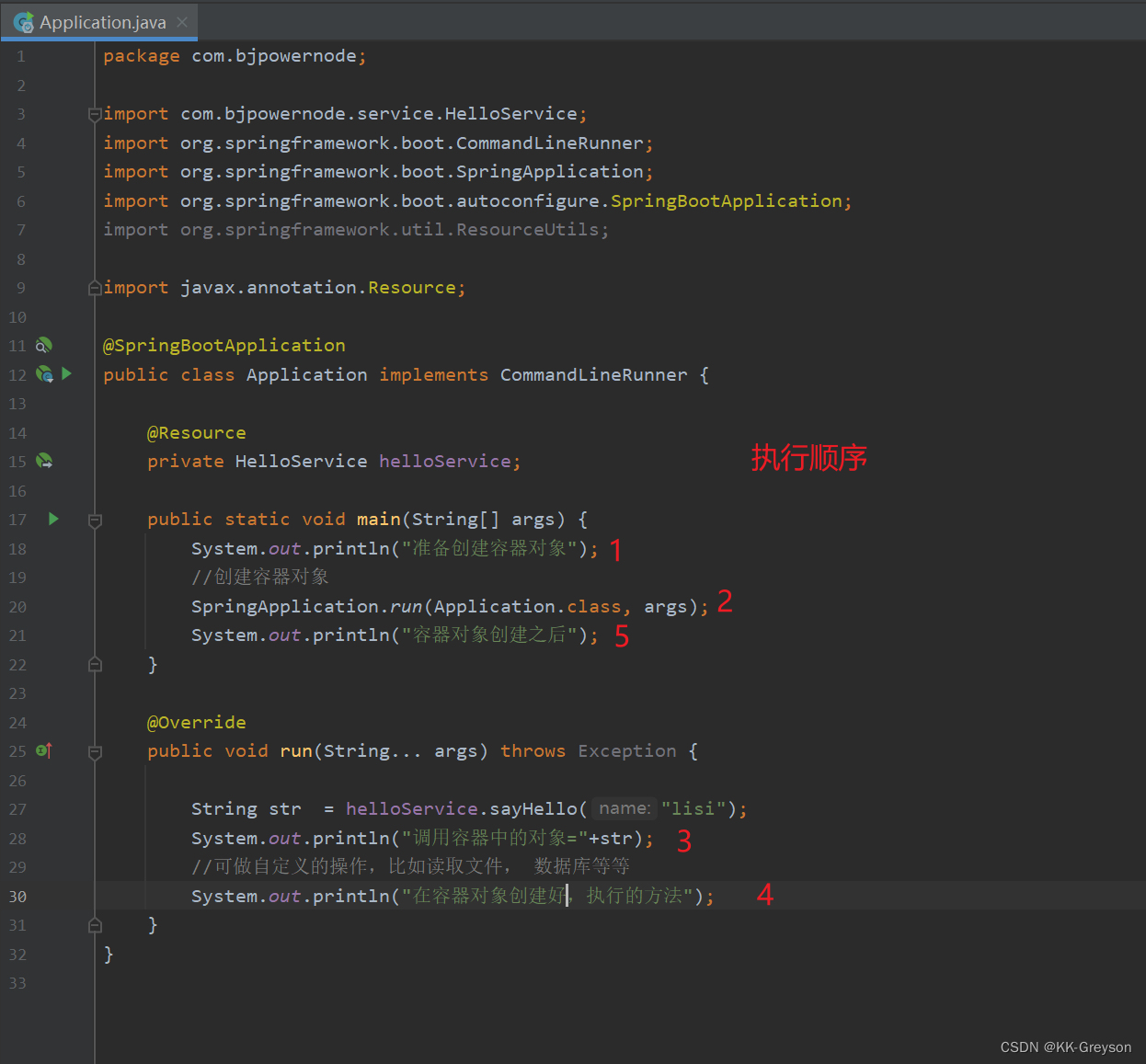Screen dimensions: 1146x1064
Task: Click the SpringBootApplication import on line 6
Action: point(477,201)
